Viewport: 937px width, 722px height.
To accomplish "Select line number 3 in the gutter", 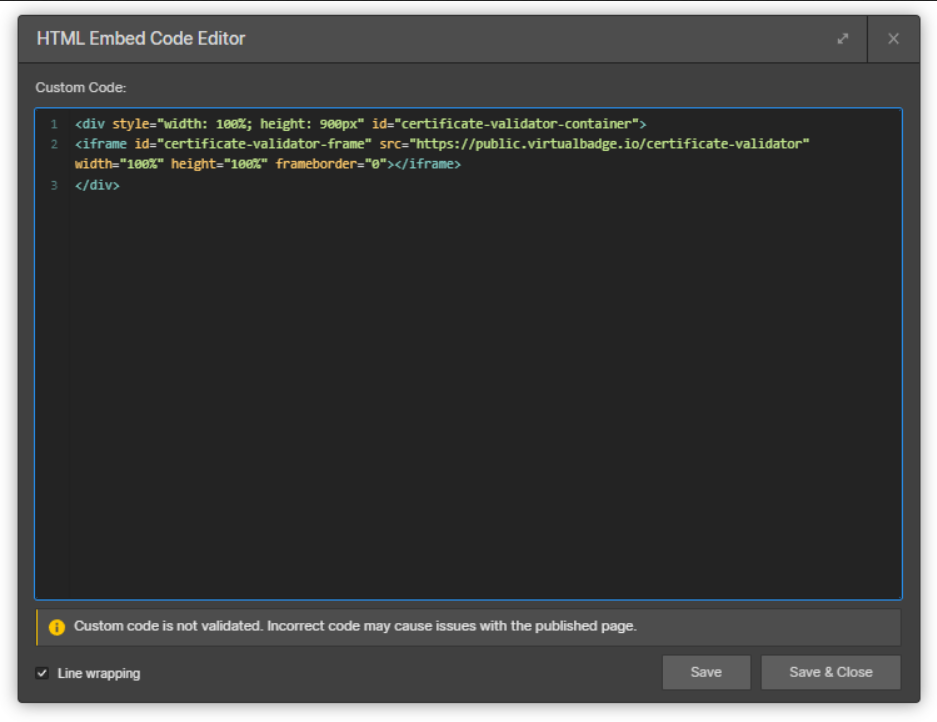I will pyautogui.click(x=54, y=186).
